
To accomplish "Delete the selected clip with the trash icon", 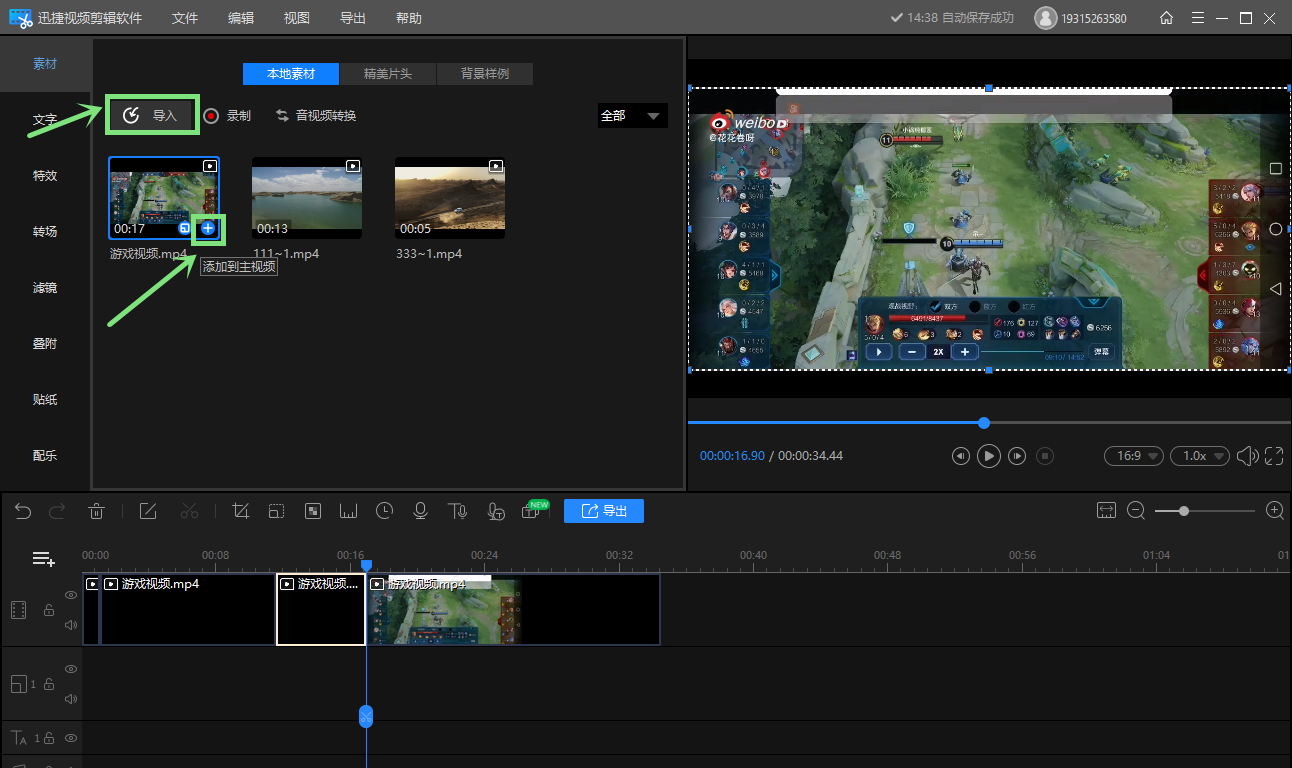I will (x=96, y=511).
